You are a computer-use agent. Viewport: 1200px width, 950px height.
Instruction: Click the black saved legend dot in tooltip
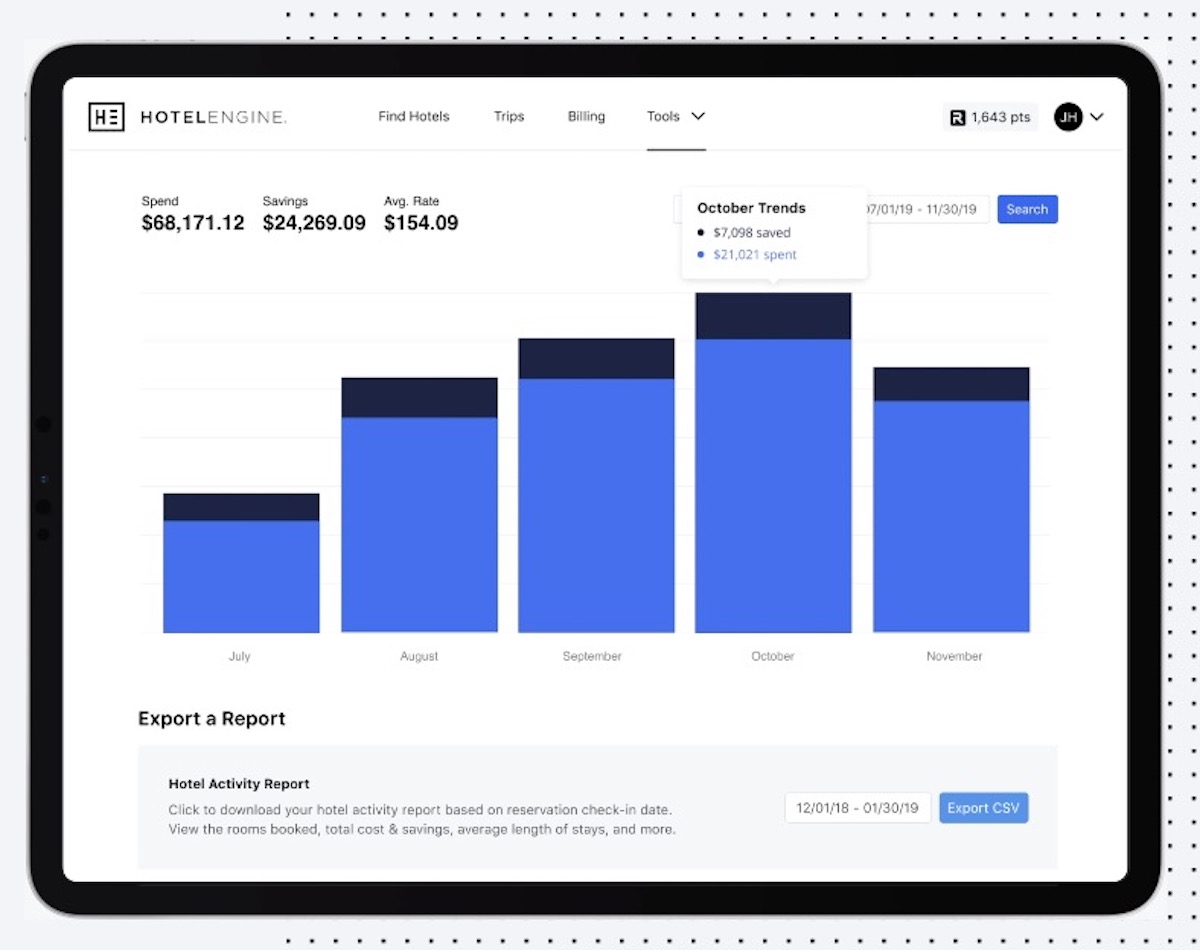point(700,232)
